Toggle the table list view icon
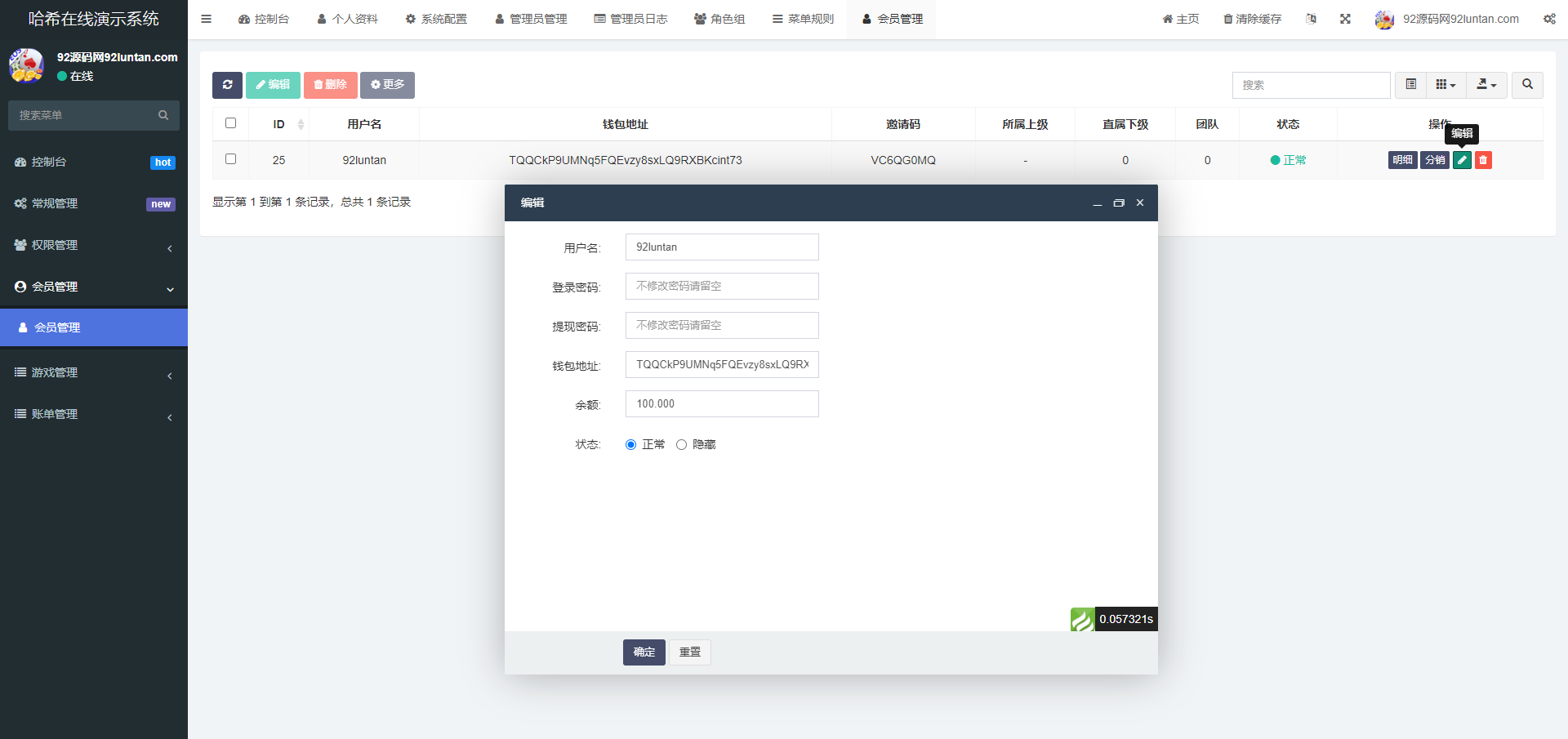Viewport: 1568px width, 739px height. click(1410, 85)
